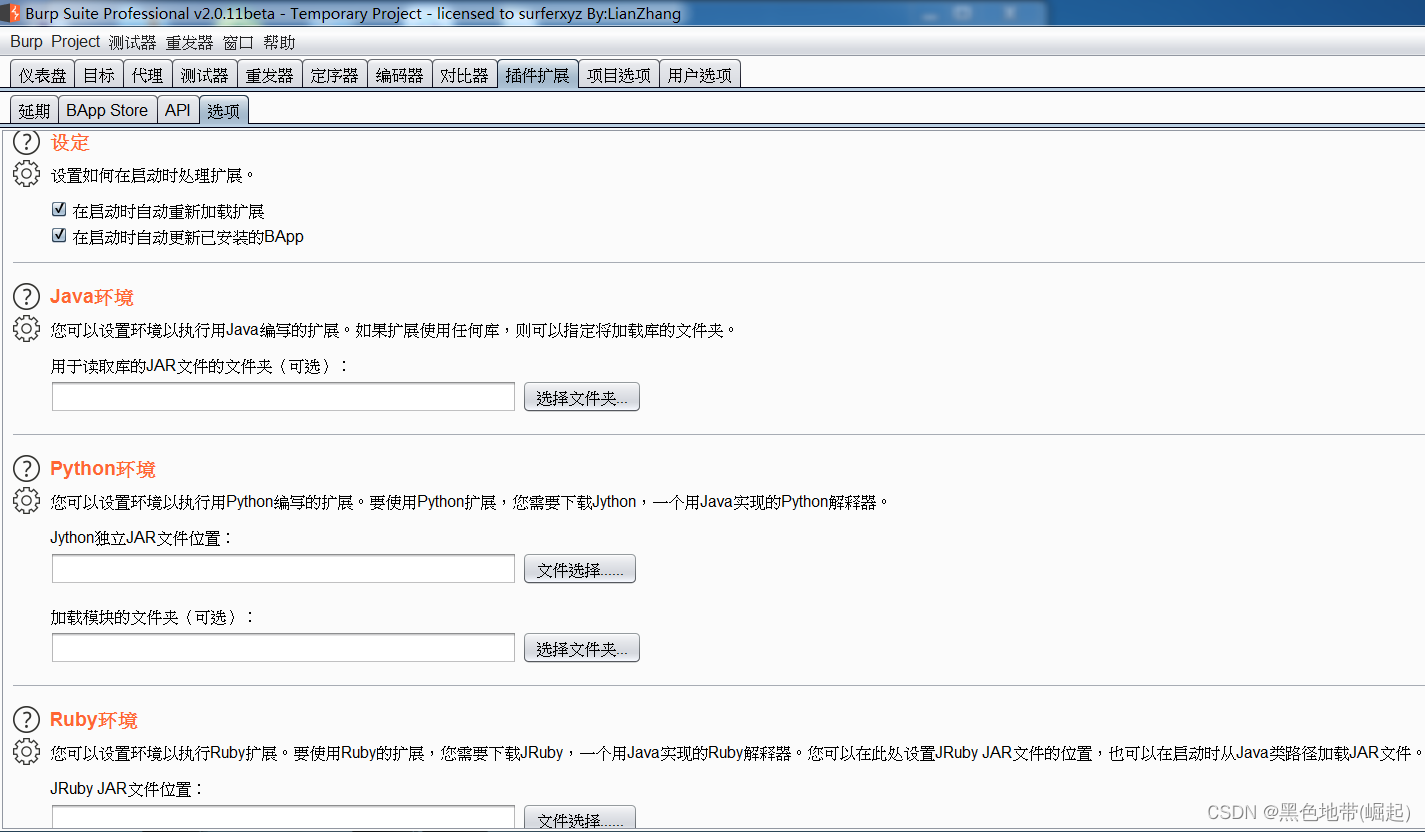Image resolution: width=1425 pixels, height=832 pixels.
Task: Switch to the 用户选项 tab
Action: (699, 75)
